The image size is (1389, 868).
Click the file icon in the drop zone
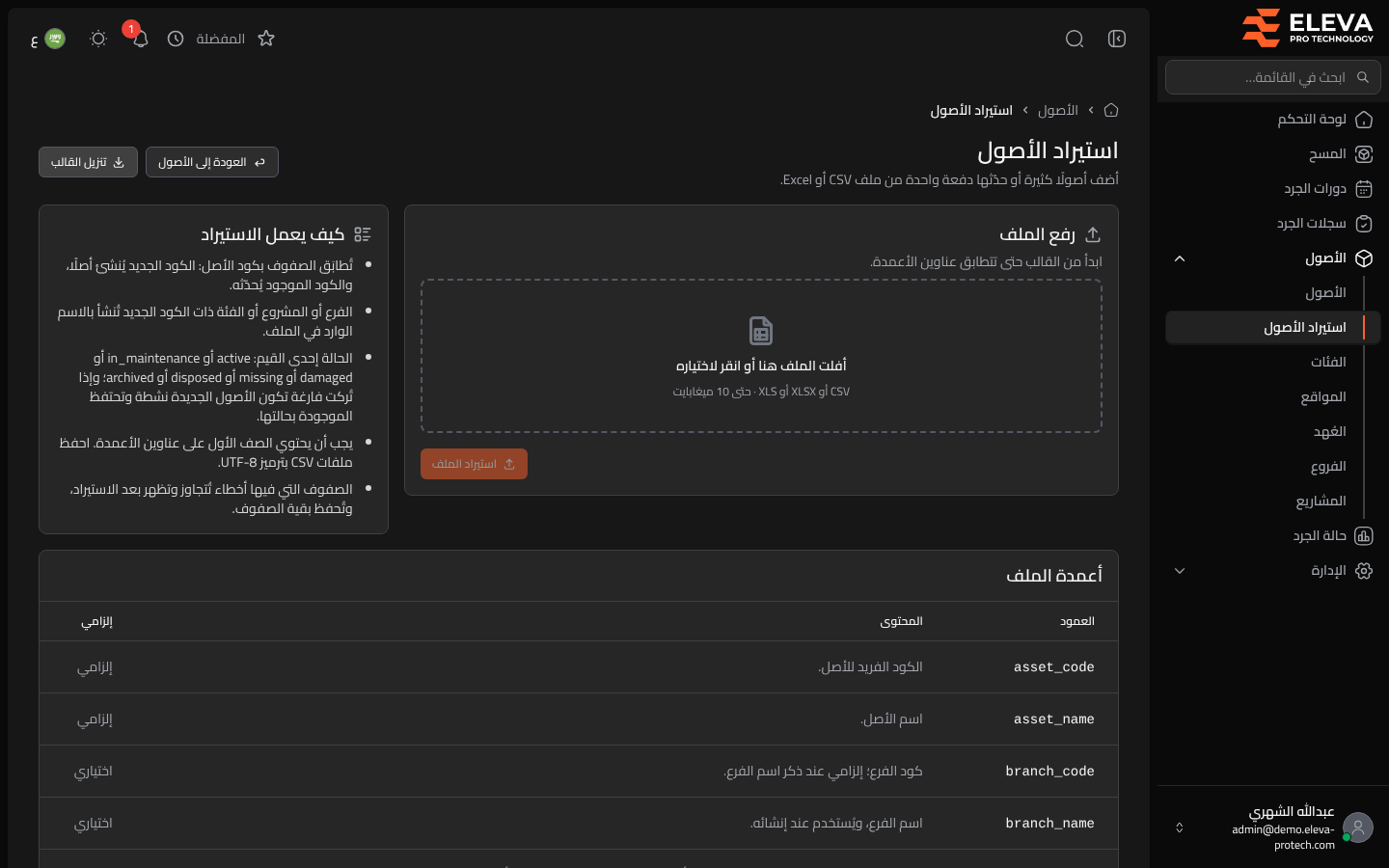click(x=761, y=331)
